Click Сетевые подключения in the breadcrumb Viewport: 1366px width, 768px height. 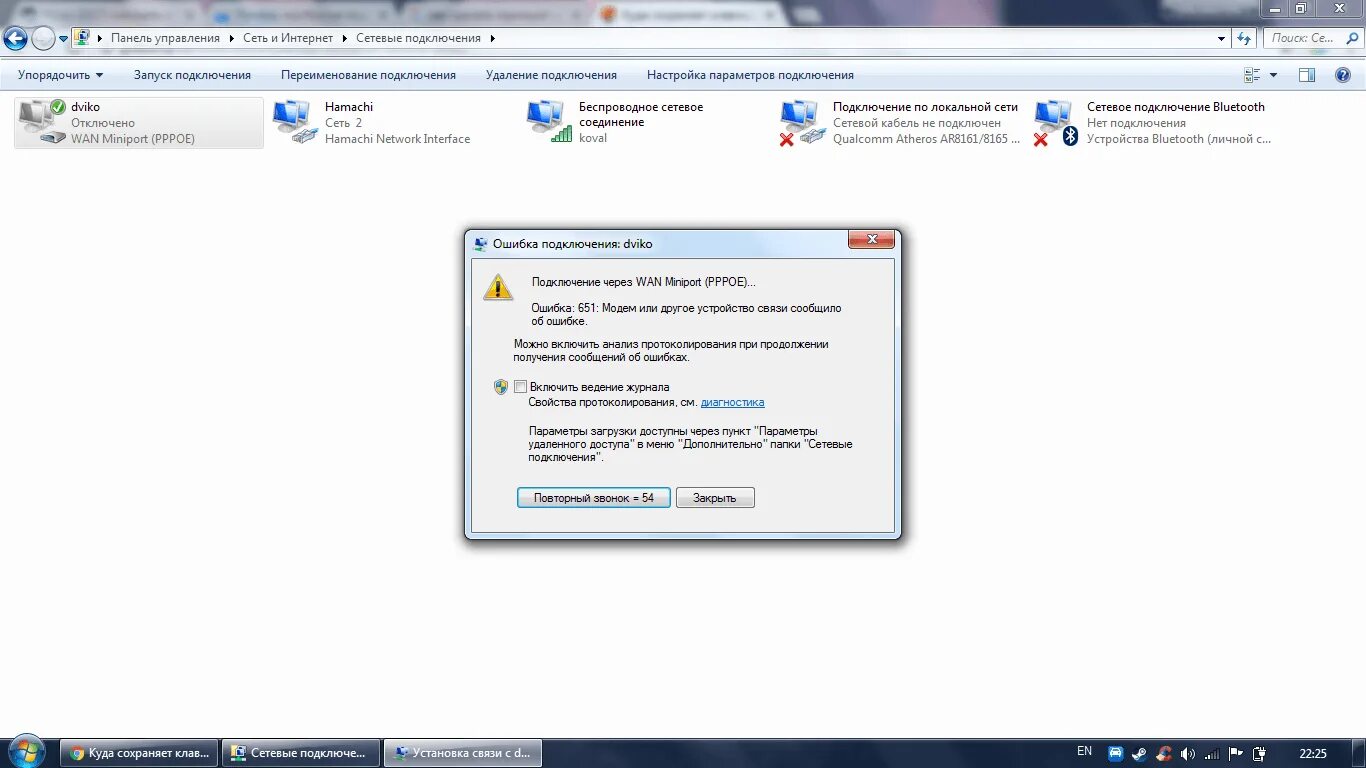click(418, 38)
